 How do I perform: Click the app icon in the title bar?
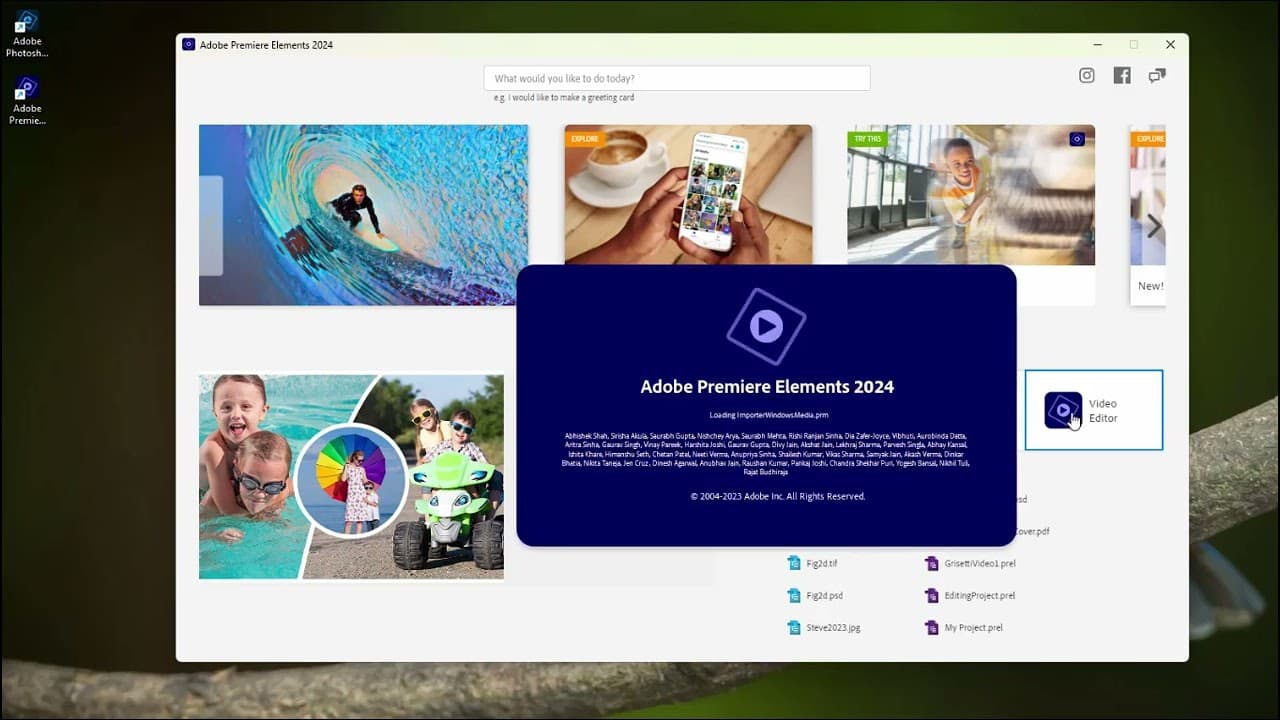[188, 44]
